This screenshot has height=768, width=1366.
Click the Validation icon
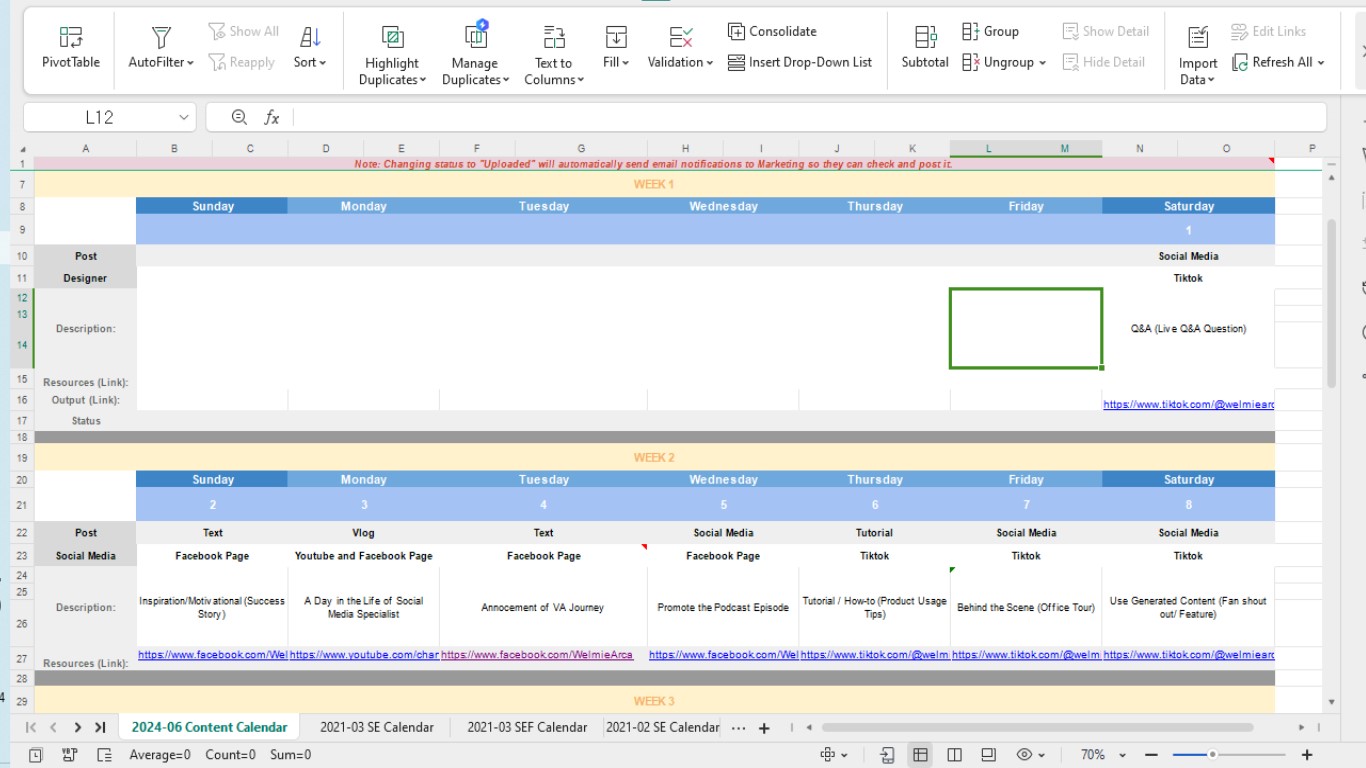pos(680,38)
